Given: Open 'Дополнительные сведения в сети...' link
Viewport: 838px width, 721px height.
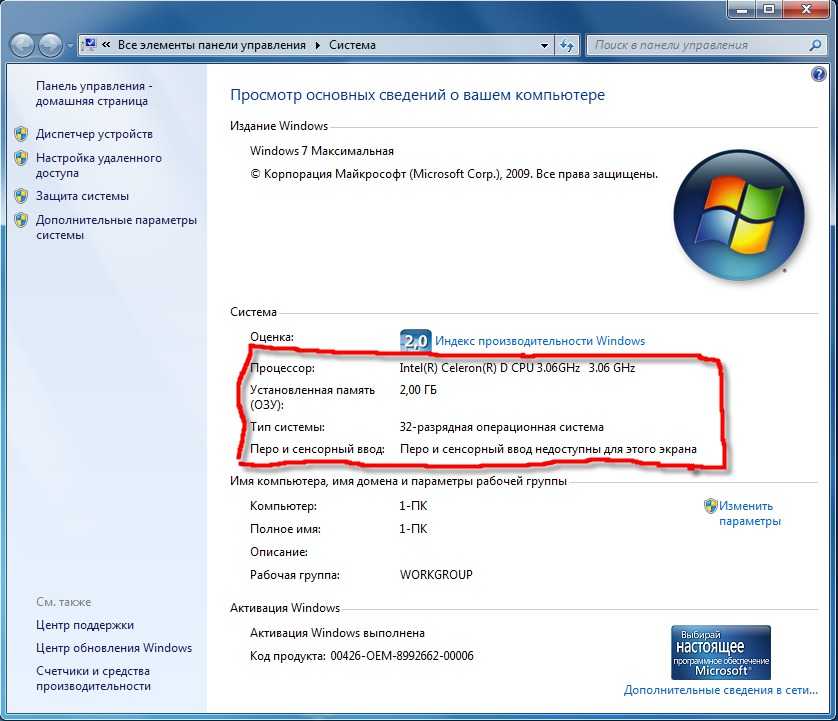Looking at the screenshot, I should pos(720,690).
